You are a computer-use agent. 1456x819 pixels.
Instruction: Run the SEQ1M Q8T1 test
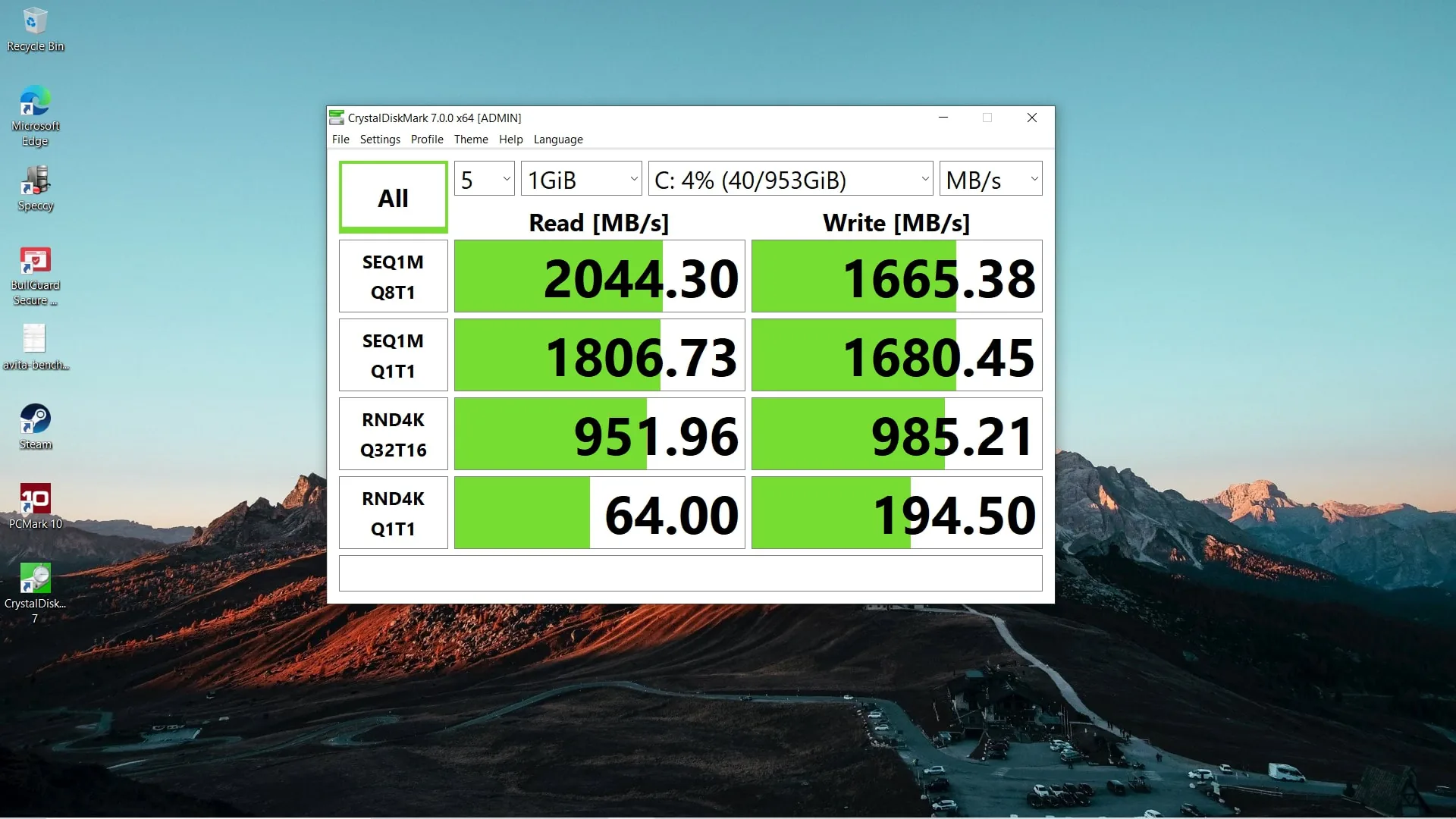tap(394, 276)
